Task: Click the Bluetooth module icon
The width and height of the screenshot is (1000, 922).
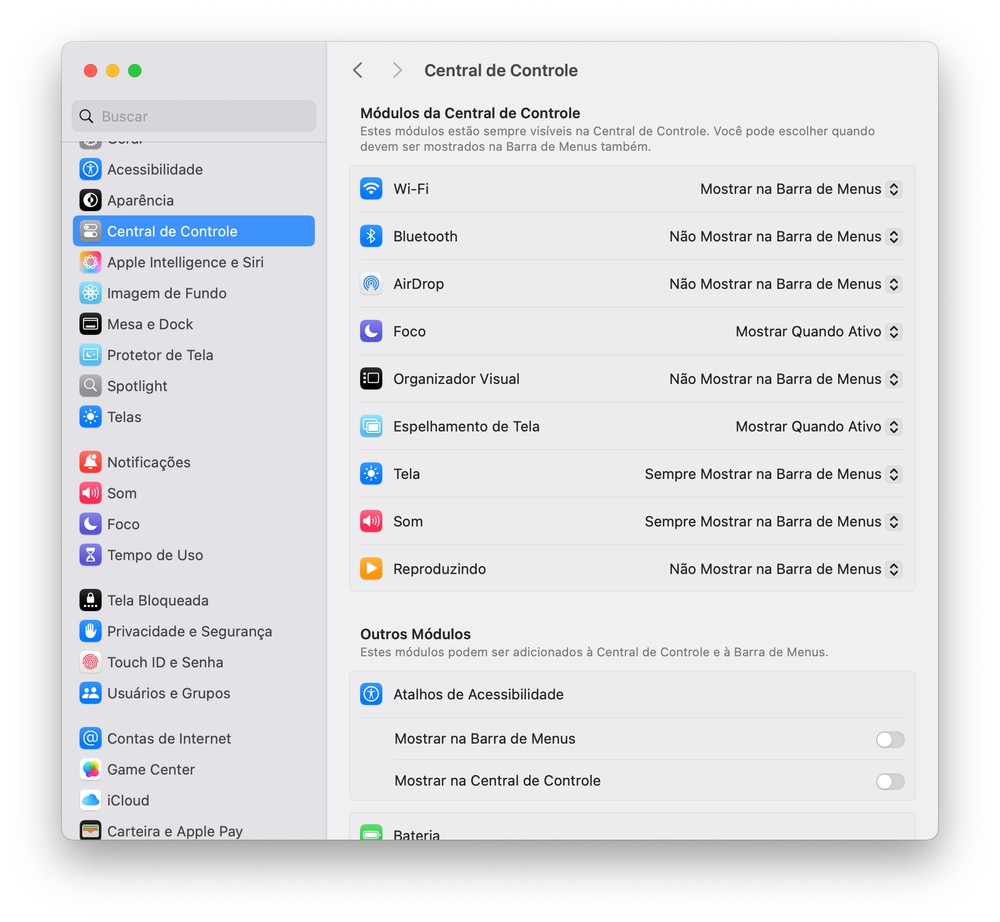Action: tap(371, 236)
